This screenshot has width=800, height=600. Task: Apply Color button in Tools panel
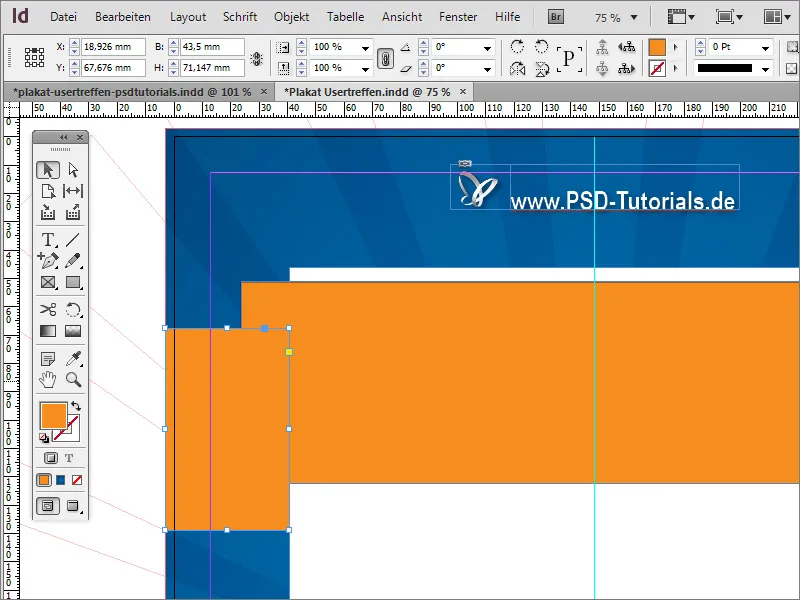[x=44, y=480]
